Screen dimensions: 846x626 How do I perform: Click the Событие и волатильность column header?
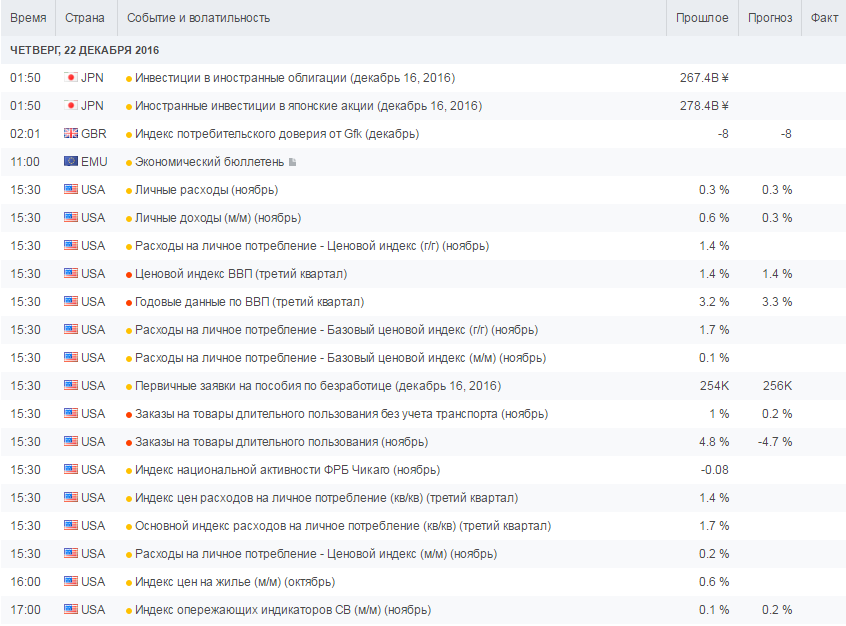pos(198,18)
